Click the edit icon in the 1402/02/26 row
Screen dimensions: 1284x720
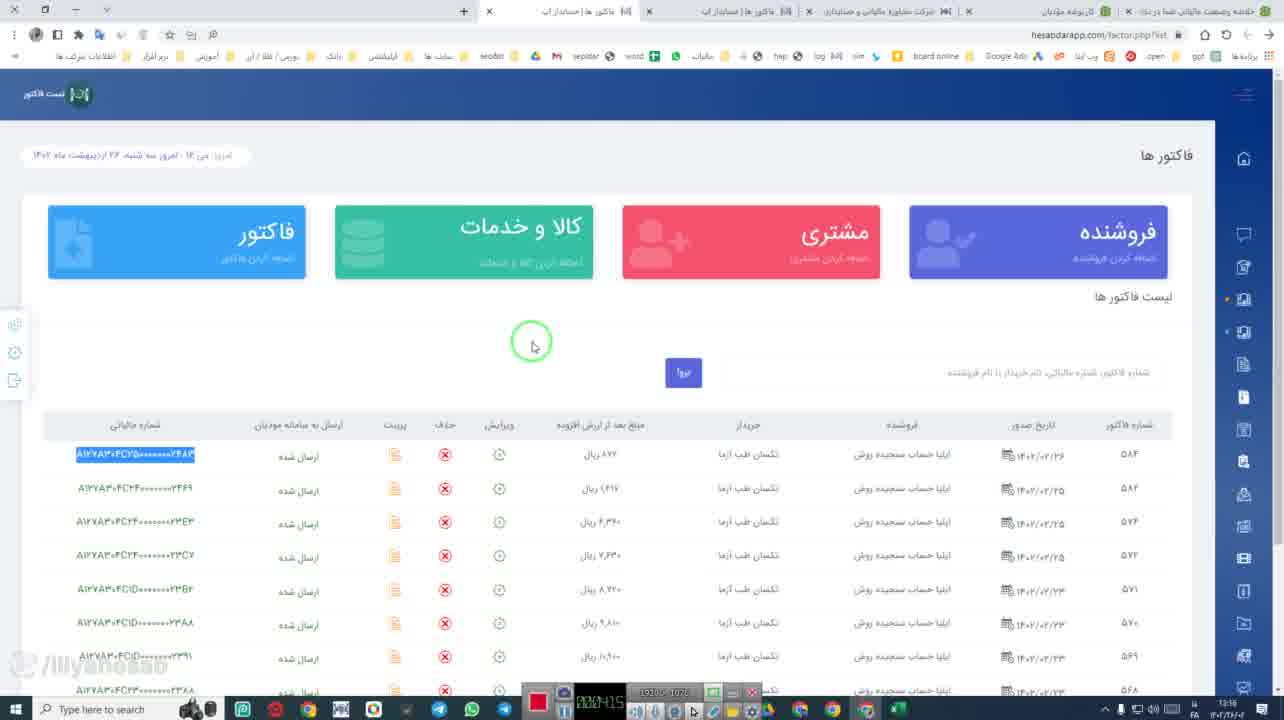click(x=499, y=455)
